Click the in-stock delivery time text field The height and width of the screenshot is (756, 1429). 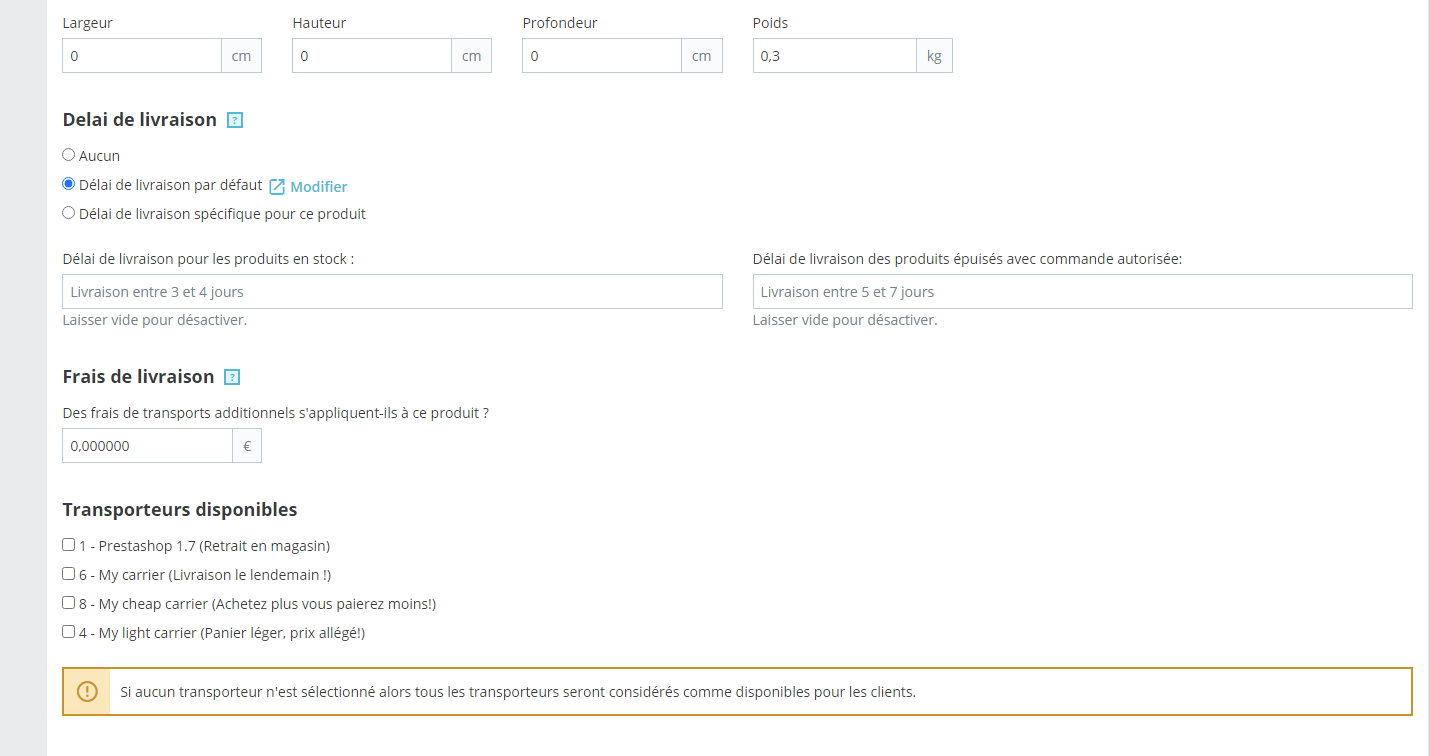[392, 292]
